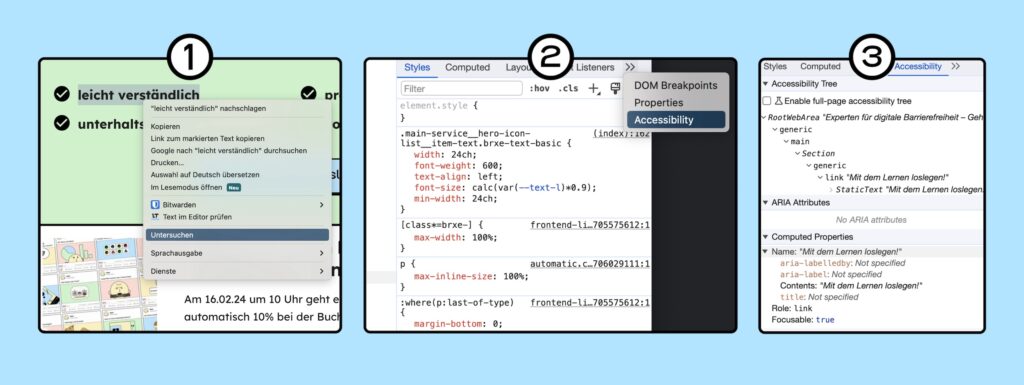Screen dimensions: 1024x385
Task: Click the flask icon beside 'Enable full-page accessibility tree'
Action: coord(778,101)
